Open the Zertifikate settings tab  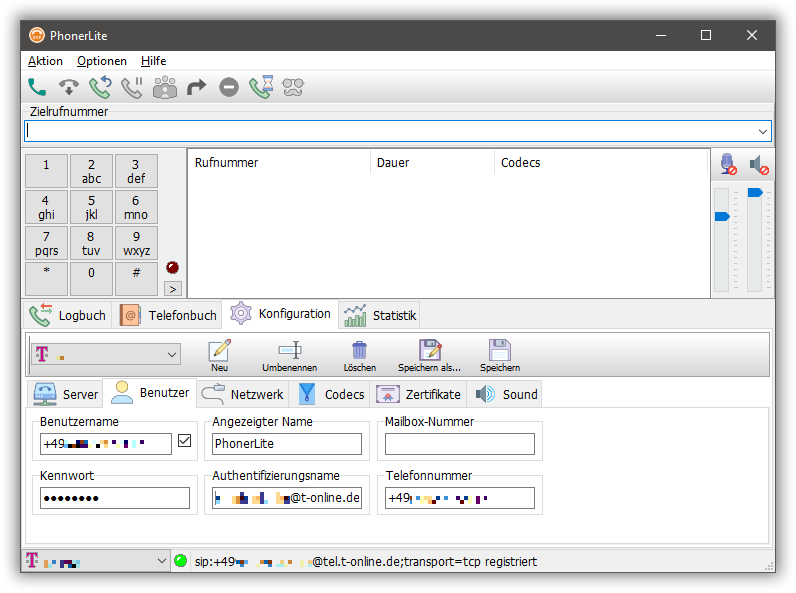coord(418,394)
